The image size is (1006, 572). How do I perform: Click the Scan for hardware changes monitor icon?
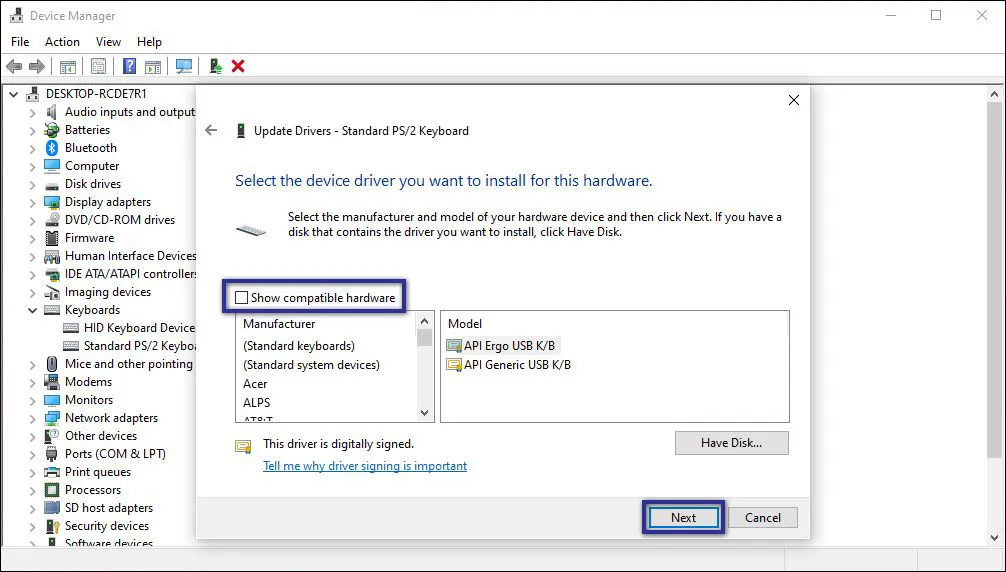(184, 66)
